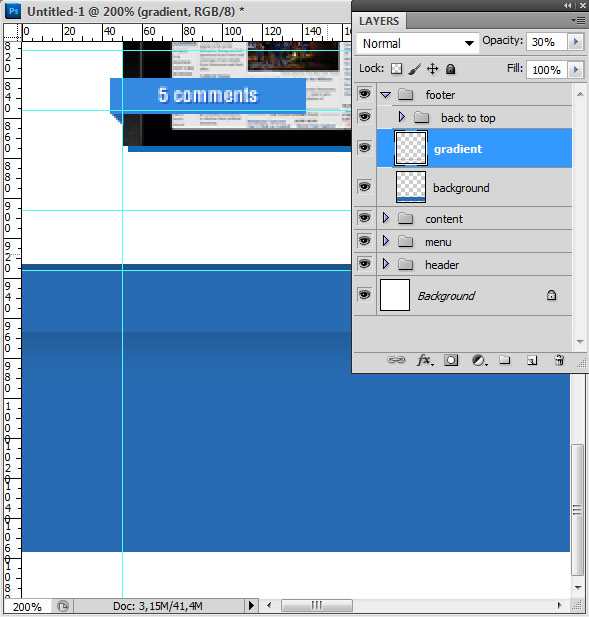Open the Normal blend mode dropdown
This screenshot has height=617, width=589.
pyautogui.click(x=418, y=43)
